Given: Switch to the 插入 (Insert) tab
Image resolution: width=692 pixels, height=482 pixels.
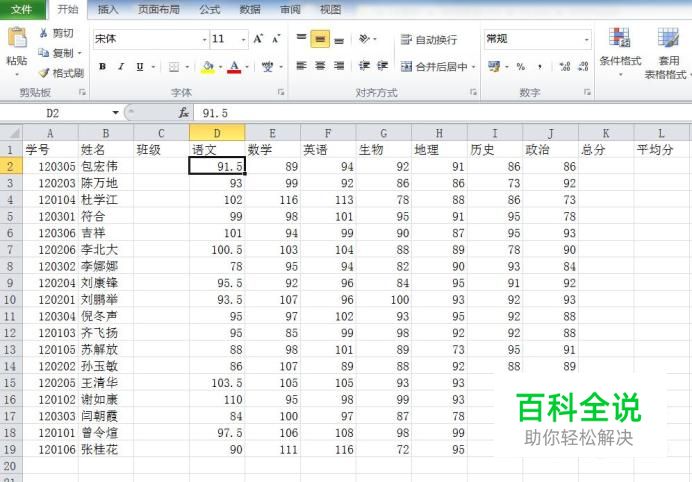Looking at the screenshot, I should [x=108, y=9].
